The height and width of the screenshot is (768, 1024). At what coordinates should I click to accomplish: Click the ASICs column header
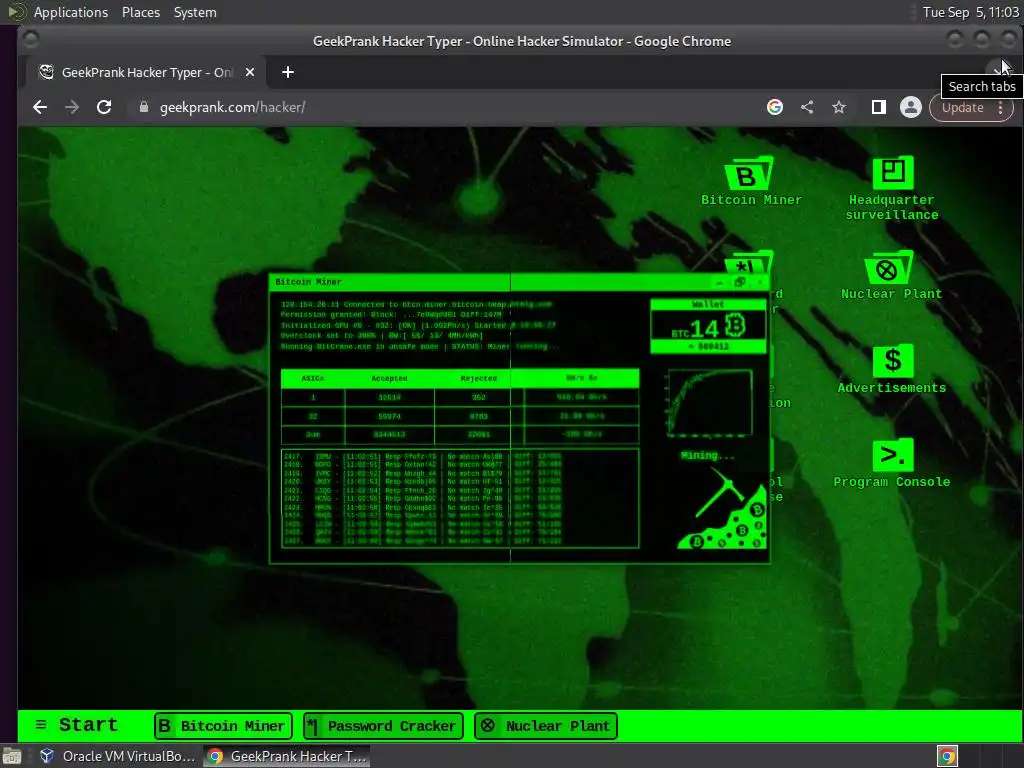point(313,378)
